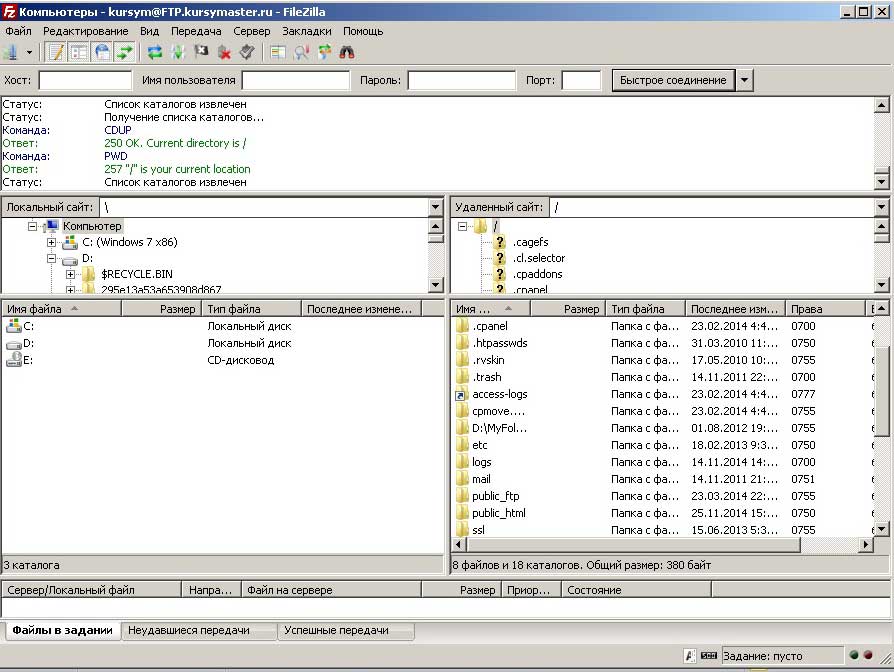Open the Сервер menu

[251, 31]
